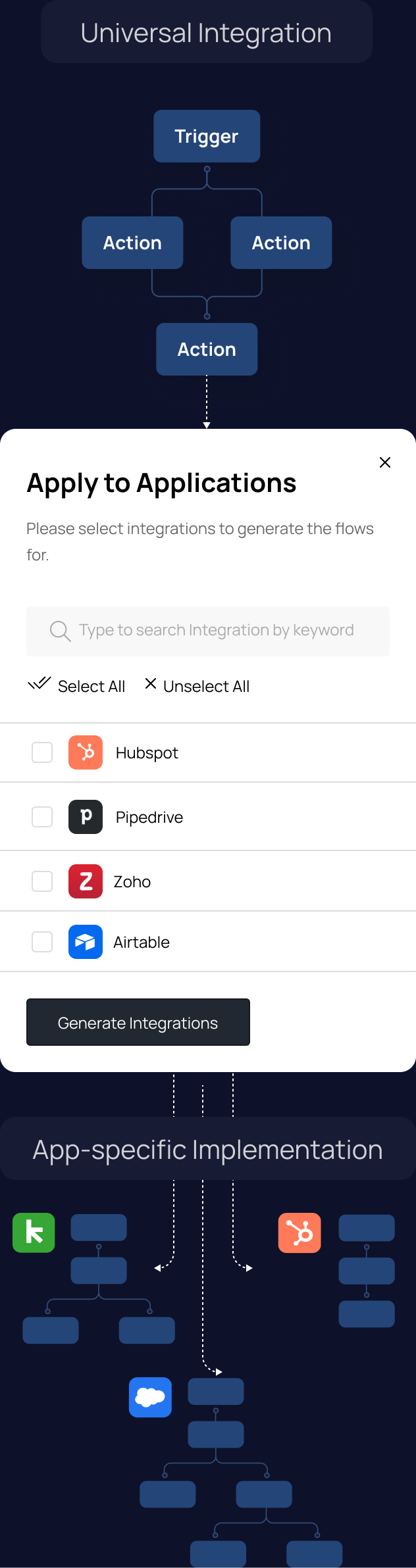
Task: Select the bottom Action node in flow
Action: coord(207,349)
